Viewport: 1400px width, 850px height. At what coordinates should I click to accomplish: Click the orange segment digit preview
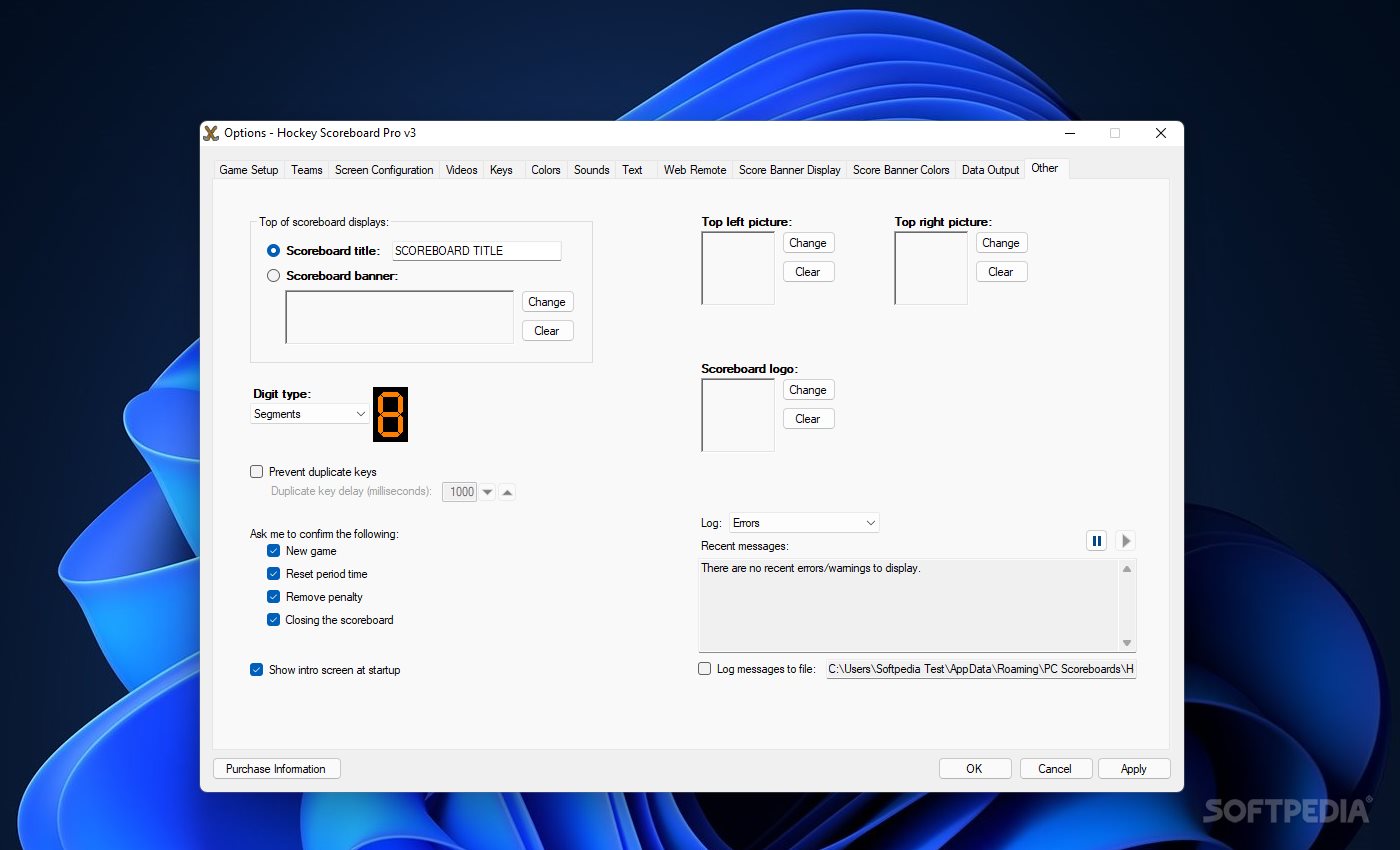pos(391,414)
